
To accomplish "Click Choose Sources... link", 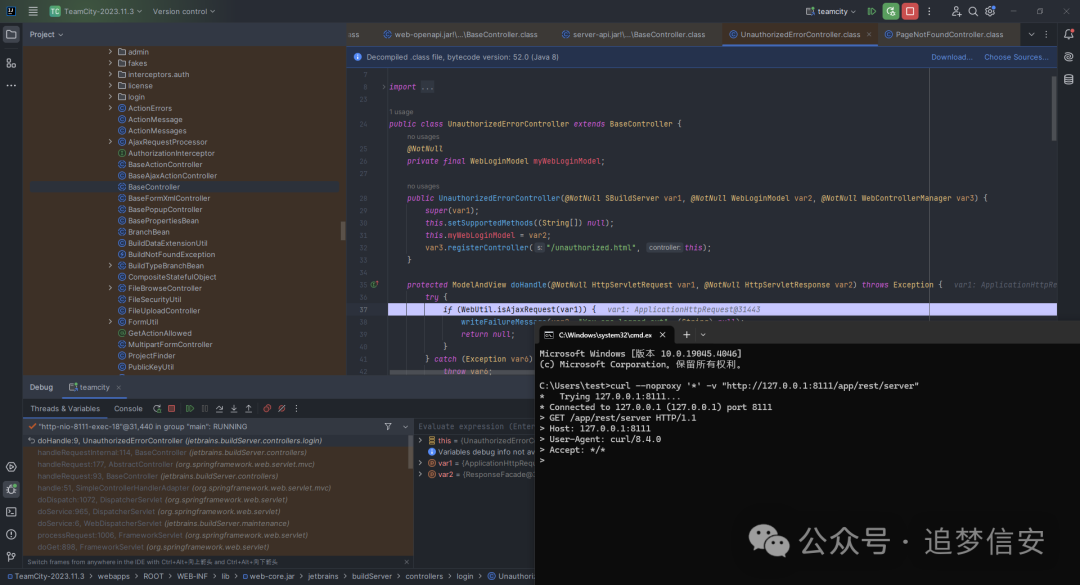I will [1016, 57].
